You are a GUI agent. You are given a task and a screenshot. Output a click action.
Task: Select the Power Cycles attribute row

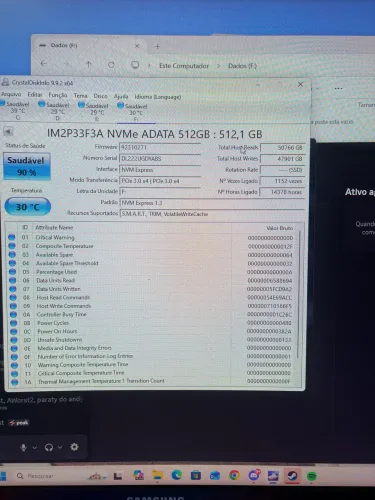click(151, 323)
